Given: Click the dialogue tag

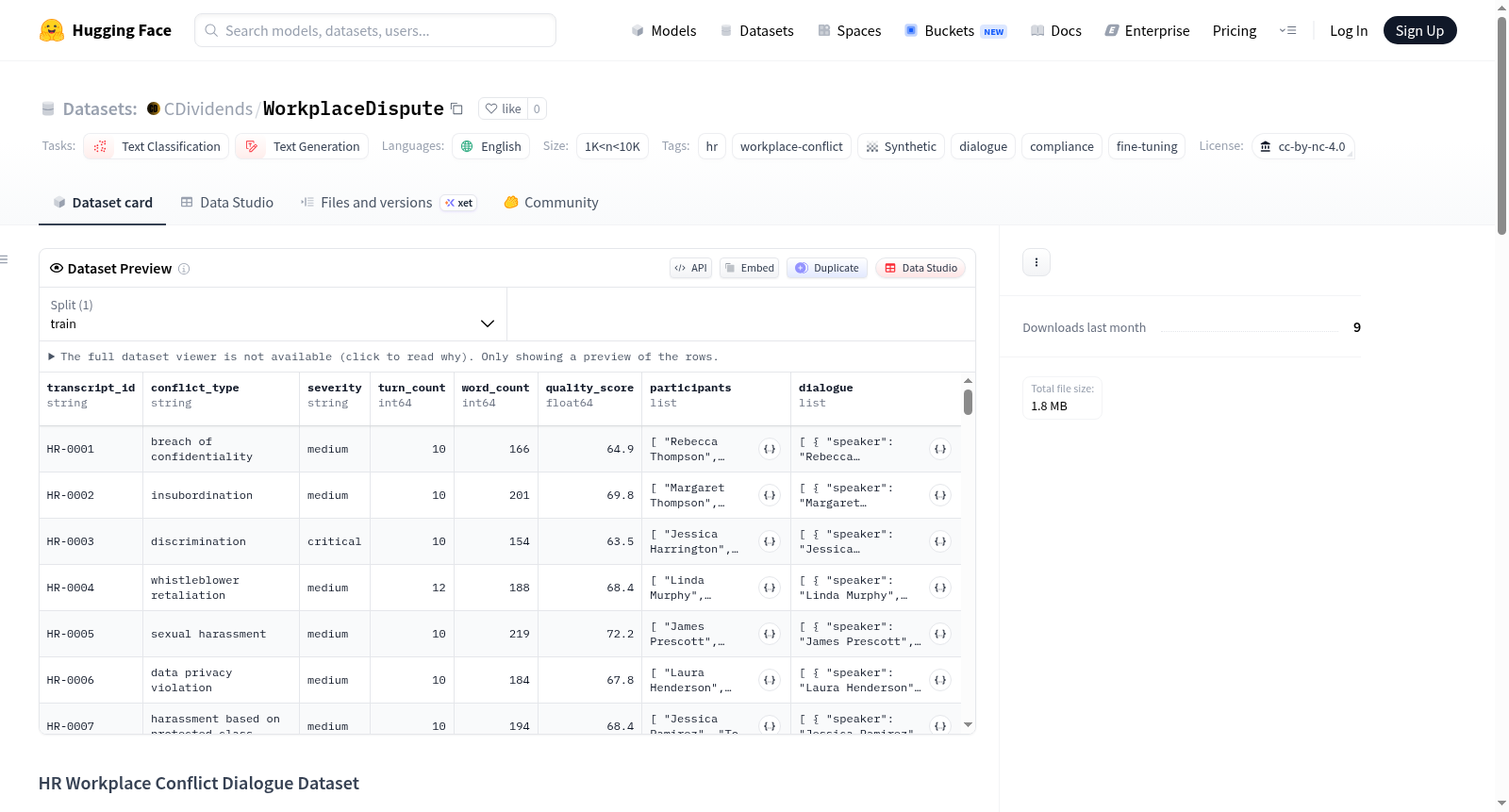Looking at the screenshot, I should pos(983,146).
